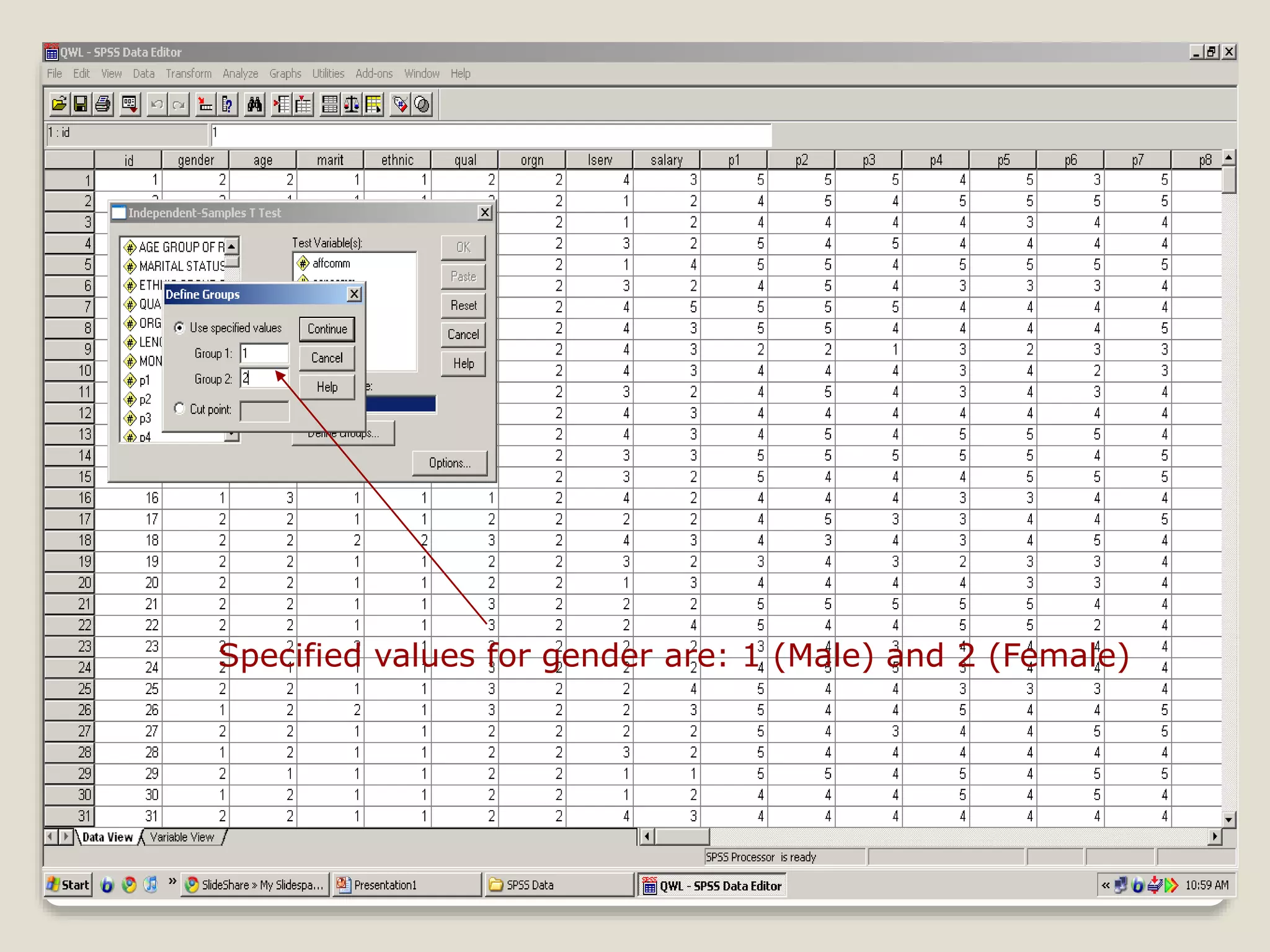This screenshot has height=952, width=1270.
Task: Click the Go to Case toolbar icon
Action: [x=205, y=104]
